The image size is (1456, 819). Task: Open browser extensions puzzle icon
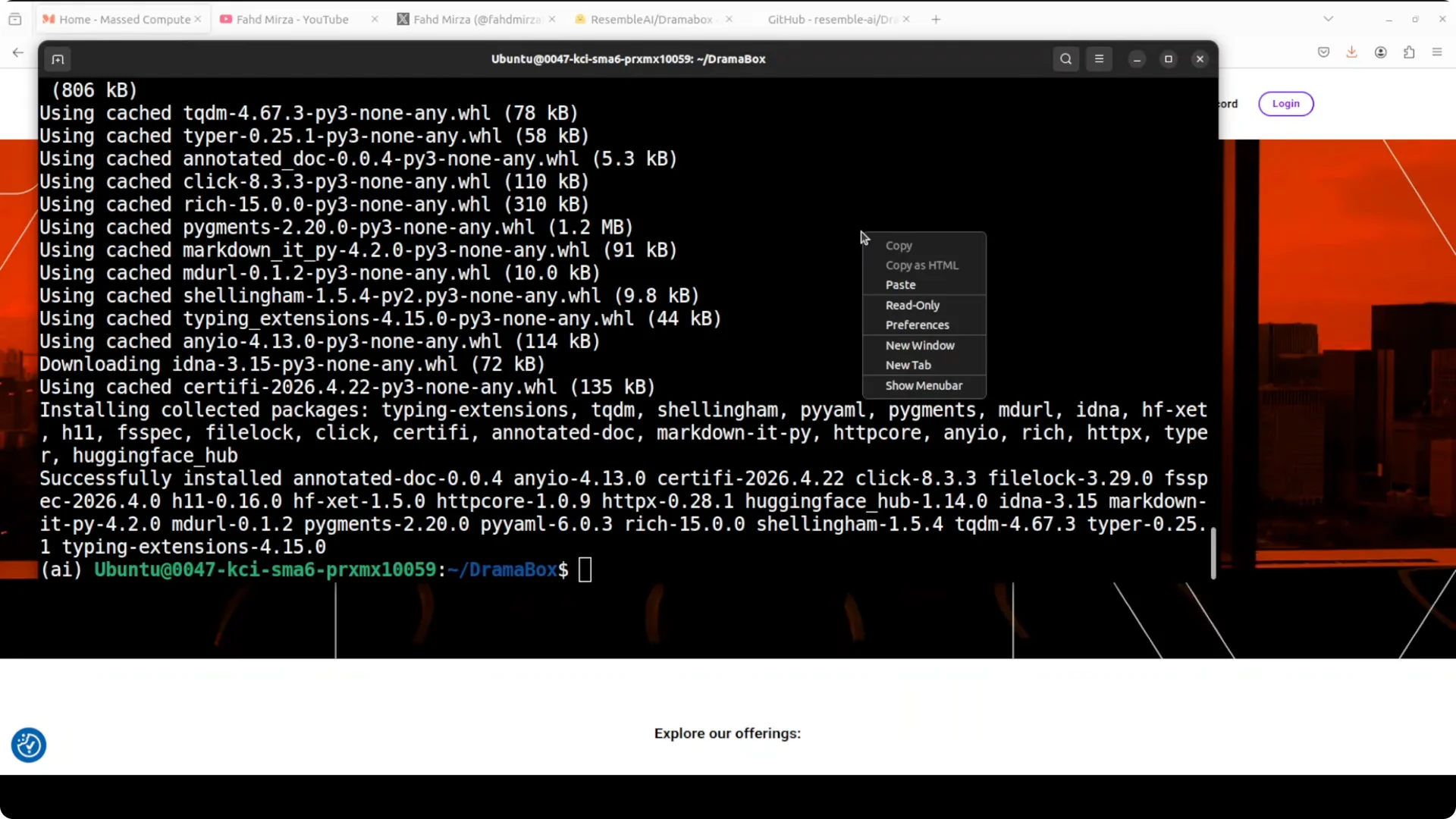point(1409,52)
